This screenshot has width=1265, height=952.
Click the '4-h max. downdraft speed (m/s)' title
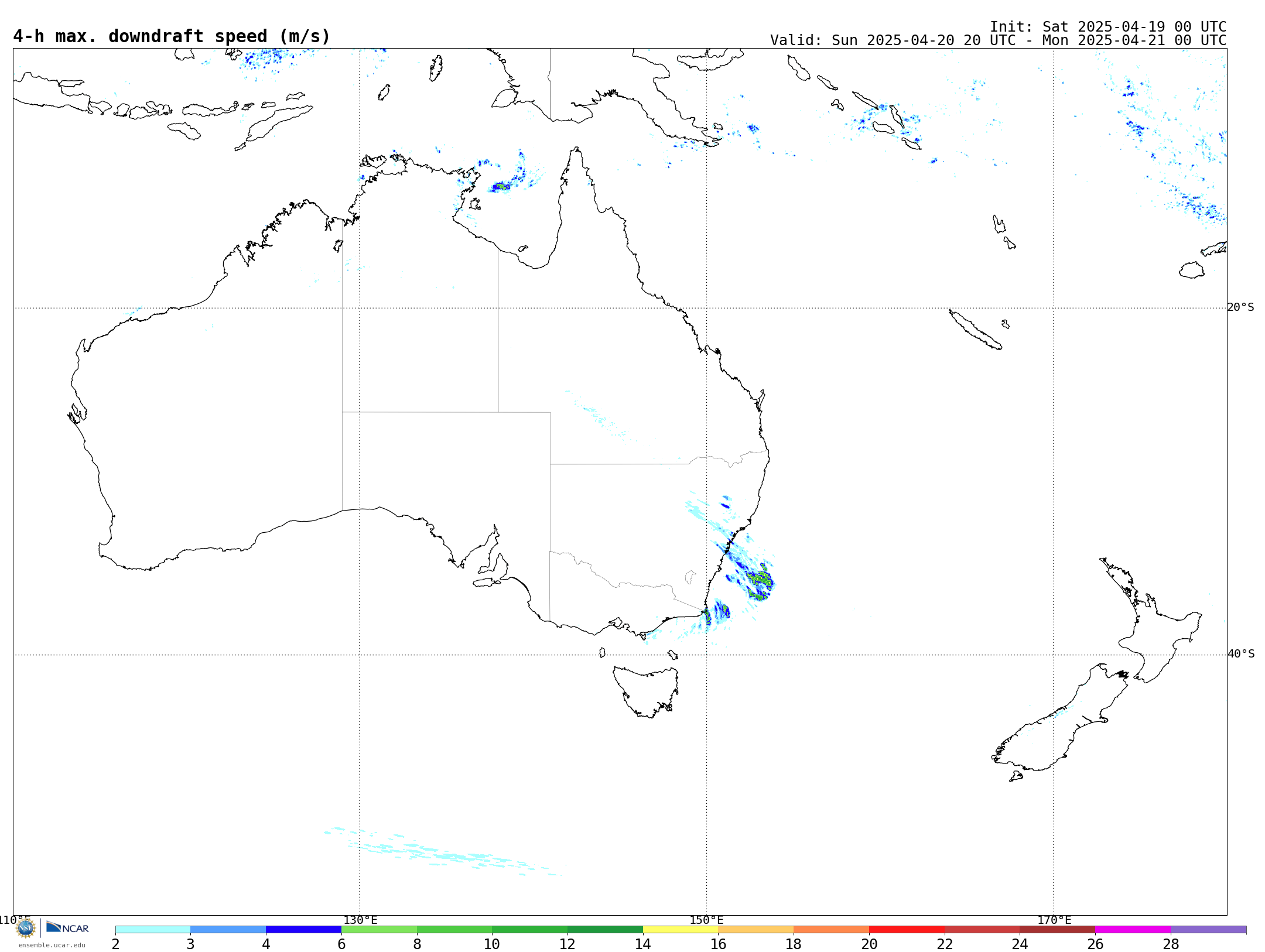click(x=172, y=36)
